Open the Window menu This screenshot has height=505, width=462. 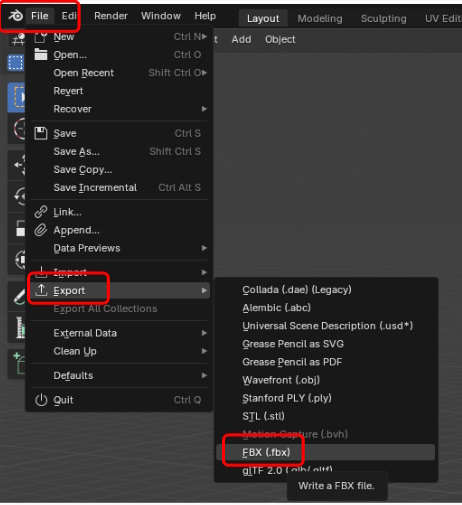tap(161, 16)
